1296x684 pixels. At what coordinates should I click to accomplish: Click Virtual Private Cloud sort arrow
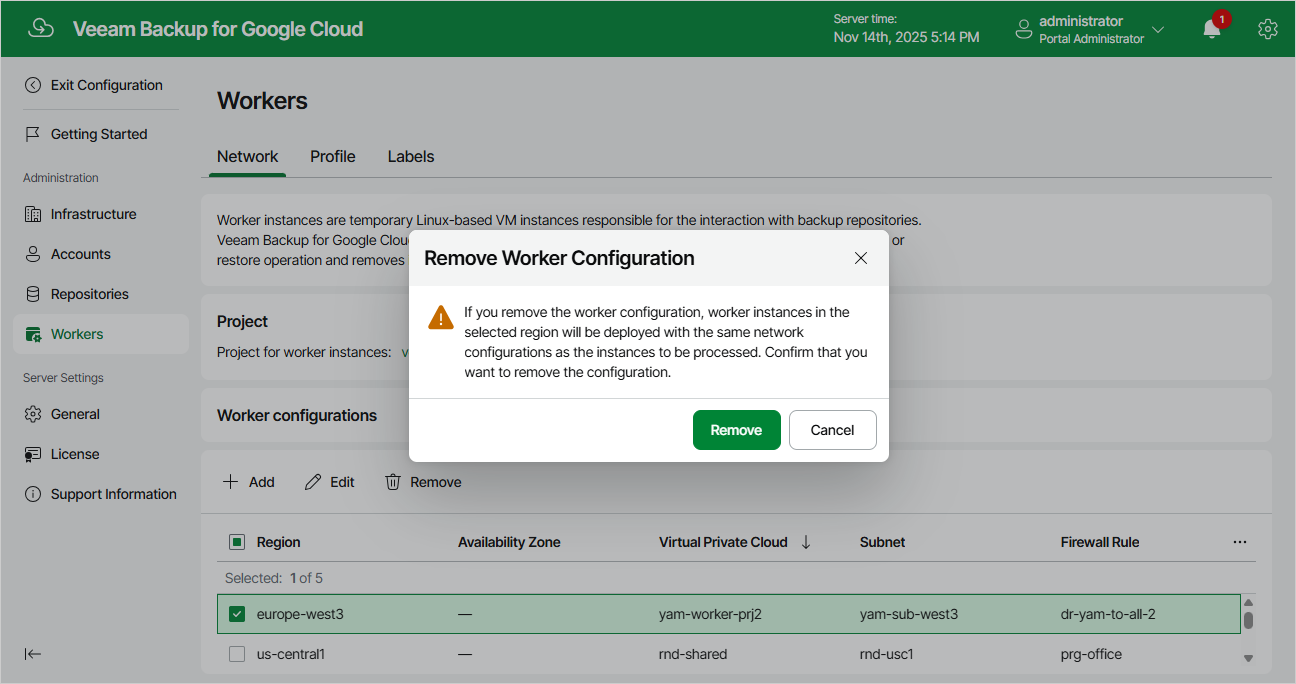(x=806, y=542)
